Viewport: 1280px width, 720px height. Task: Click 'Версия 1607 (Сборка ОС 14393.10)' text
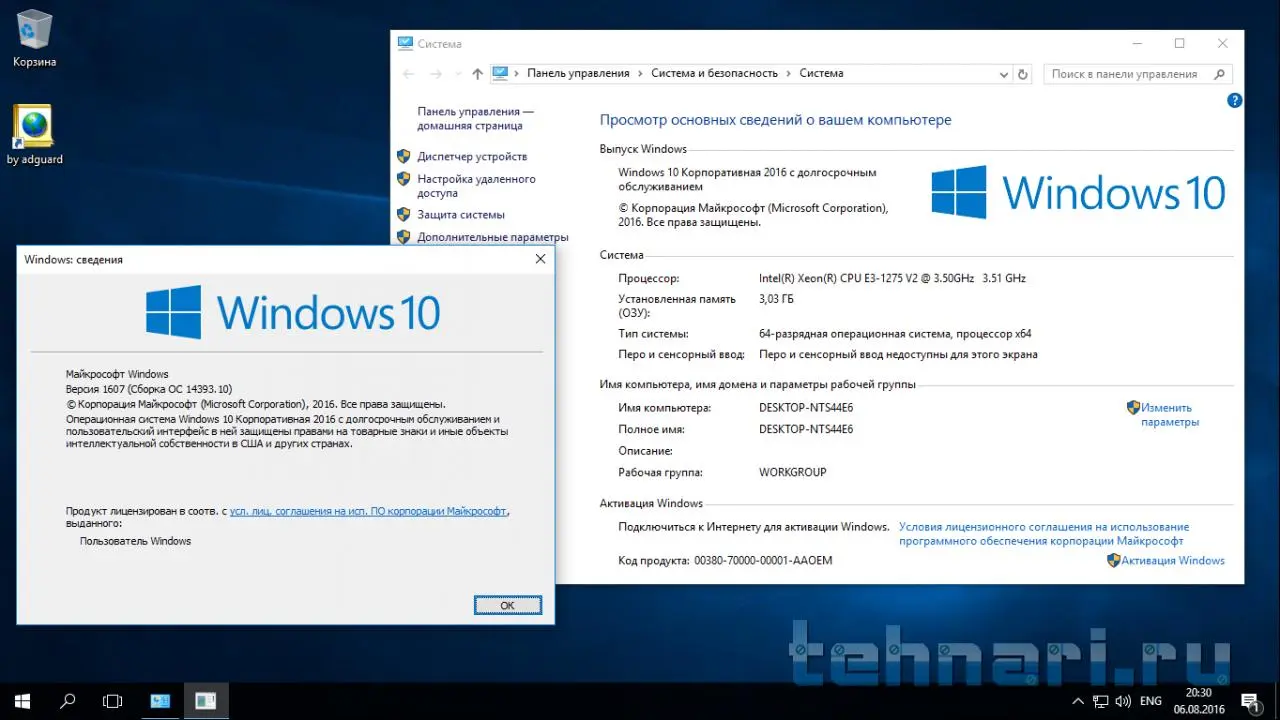[x=149, y=389]
